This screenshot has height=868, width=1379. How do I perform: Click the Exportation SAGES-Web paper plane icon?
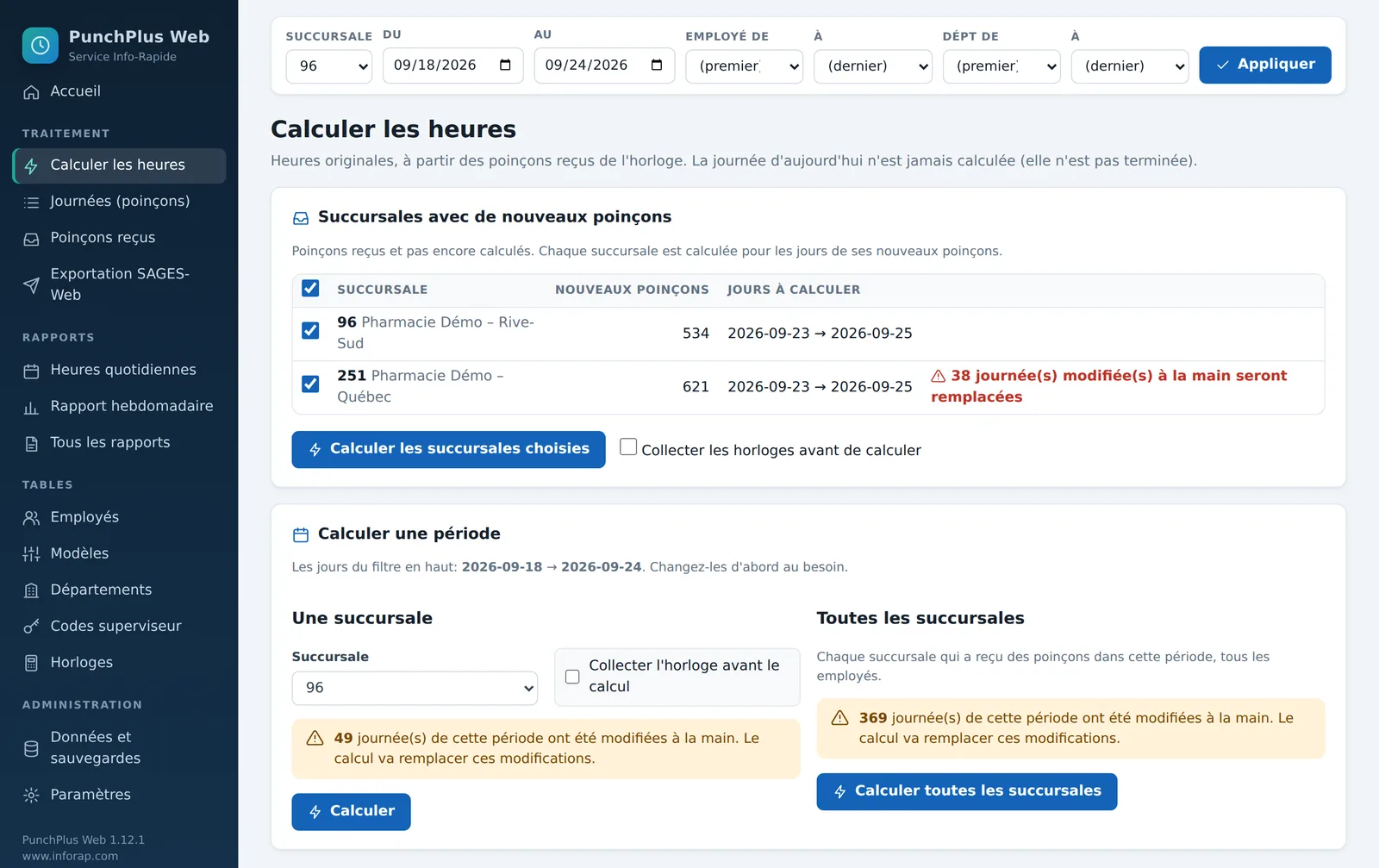click(31, 284)
